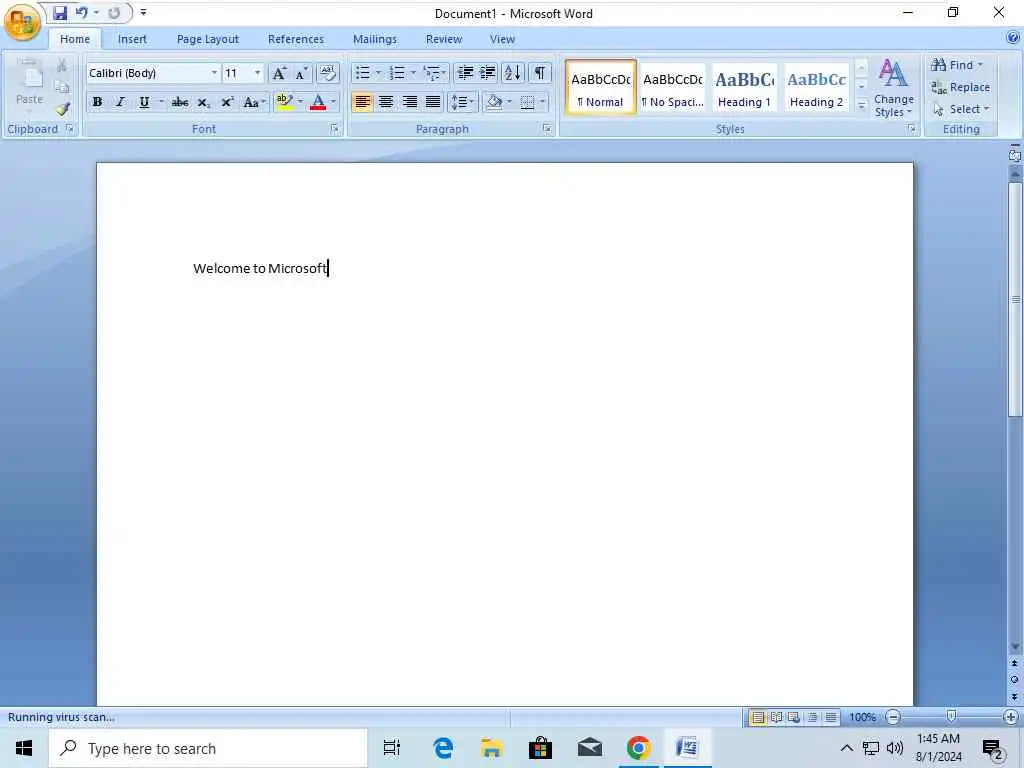Image resolution: width=1024 pixels, height=768 pixels.
Task: Apply superscript formatting
Action: [227, 102]
